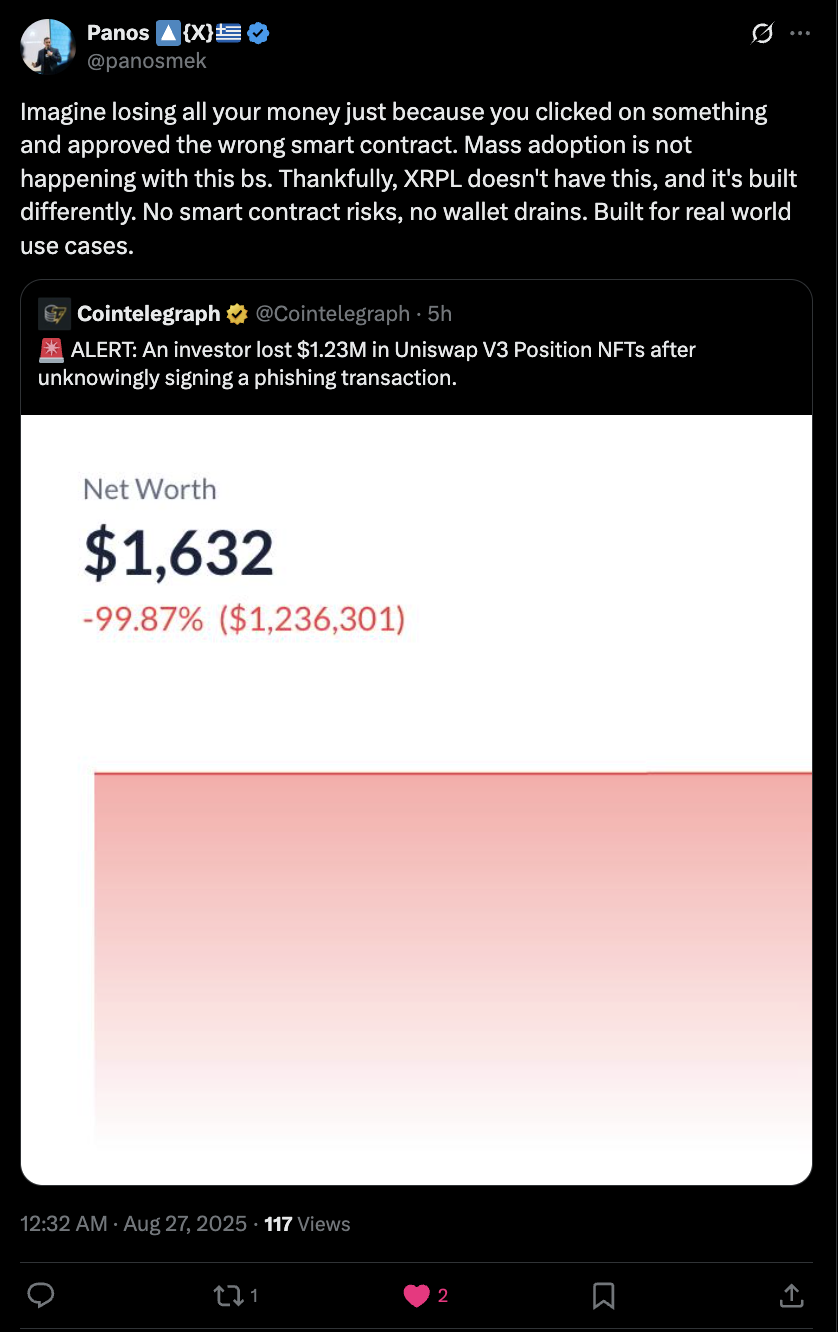838x1332 pixels.
Task: Click Panos's blue verified badge
Action: tap(258, 34)
